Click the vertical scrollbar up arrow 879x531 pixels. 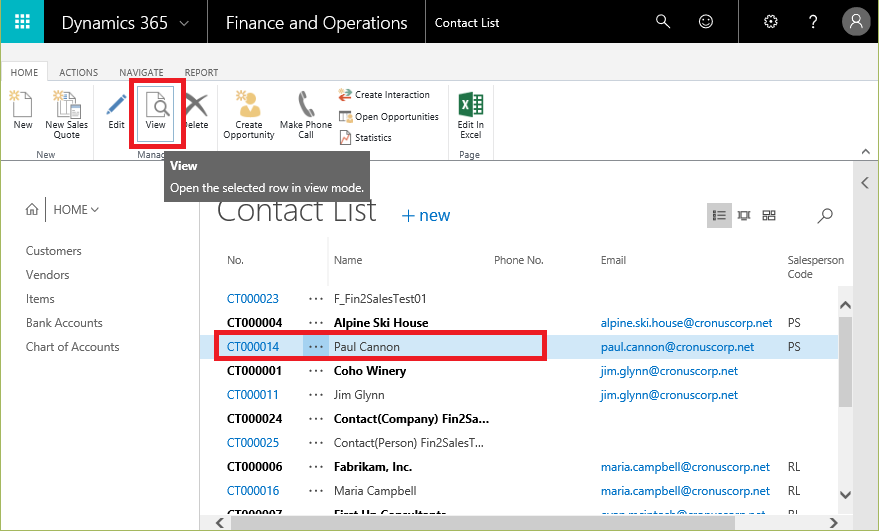tap(845, 305)
